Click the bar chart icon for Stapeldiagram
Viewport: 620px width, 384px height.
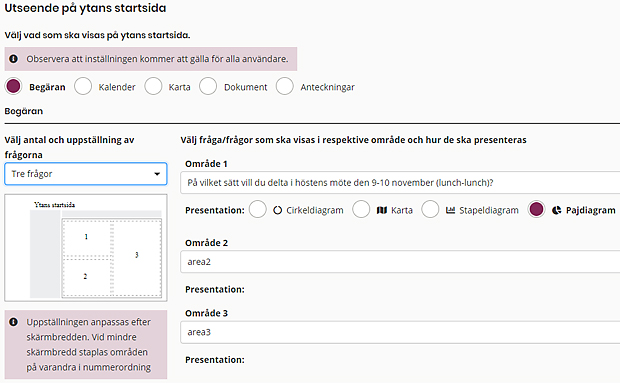pyautogui.click(x=450, y=210)
